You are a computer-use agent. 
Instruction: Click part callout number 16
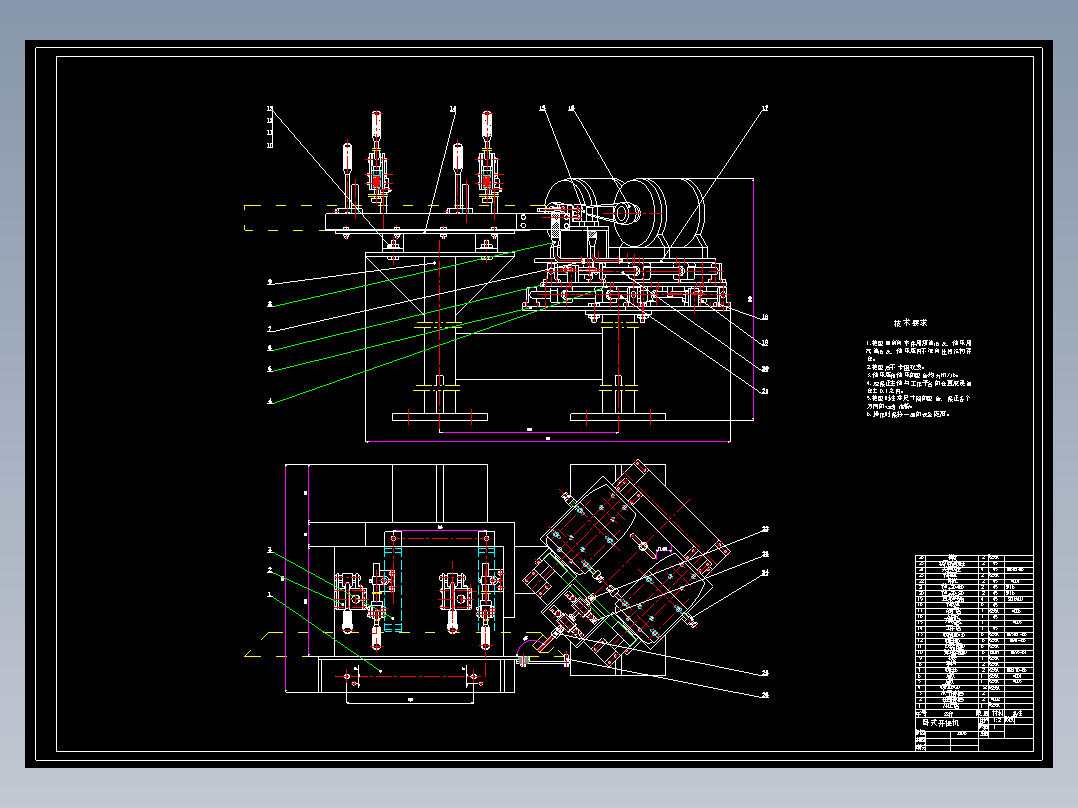[571, 108]
